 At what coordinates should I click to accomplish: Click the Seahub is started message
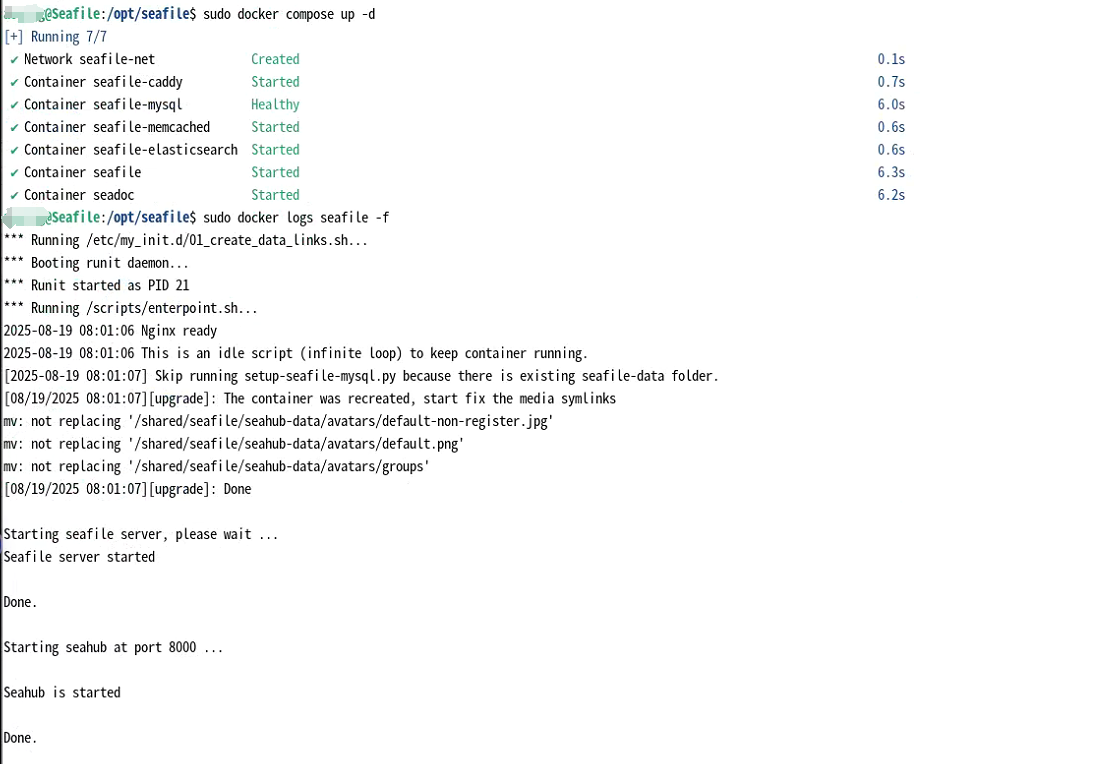point(62,693)
